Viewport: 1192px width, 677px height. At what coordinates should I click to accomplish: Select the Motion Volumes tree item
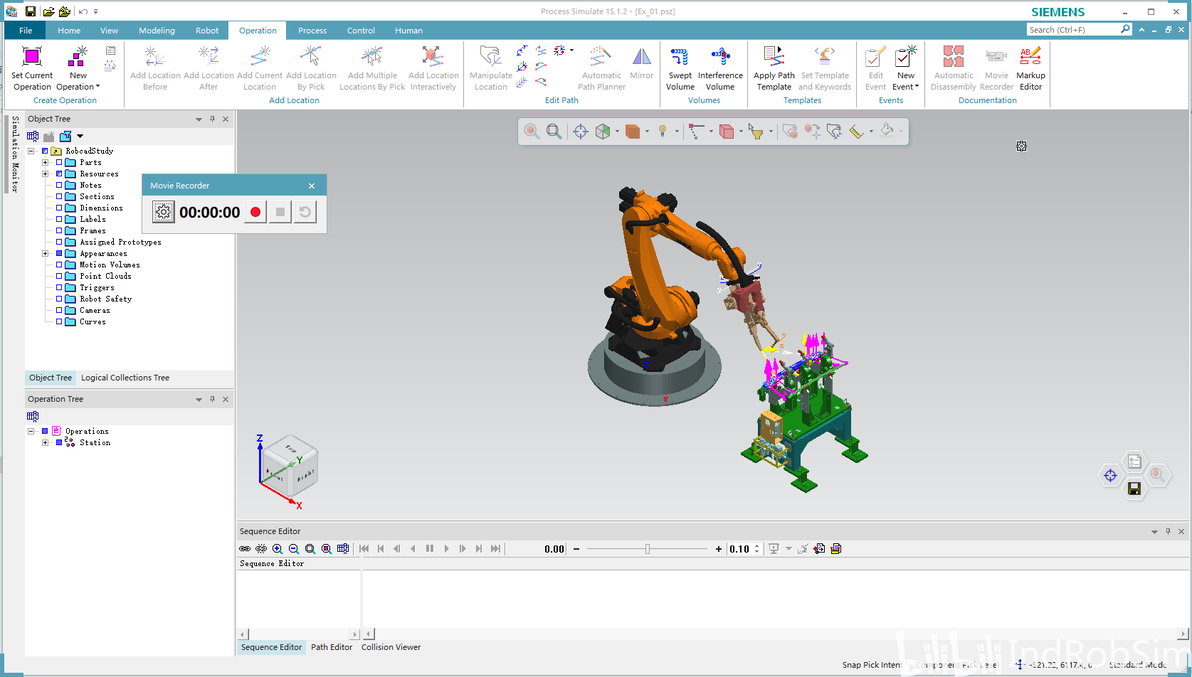(x=109, y=265)
